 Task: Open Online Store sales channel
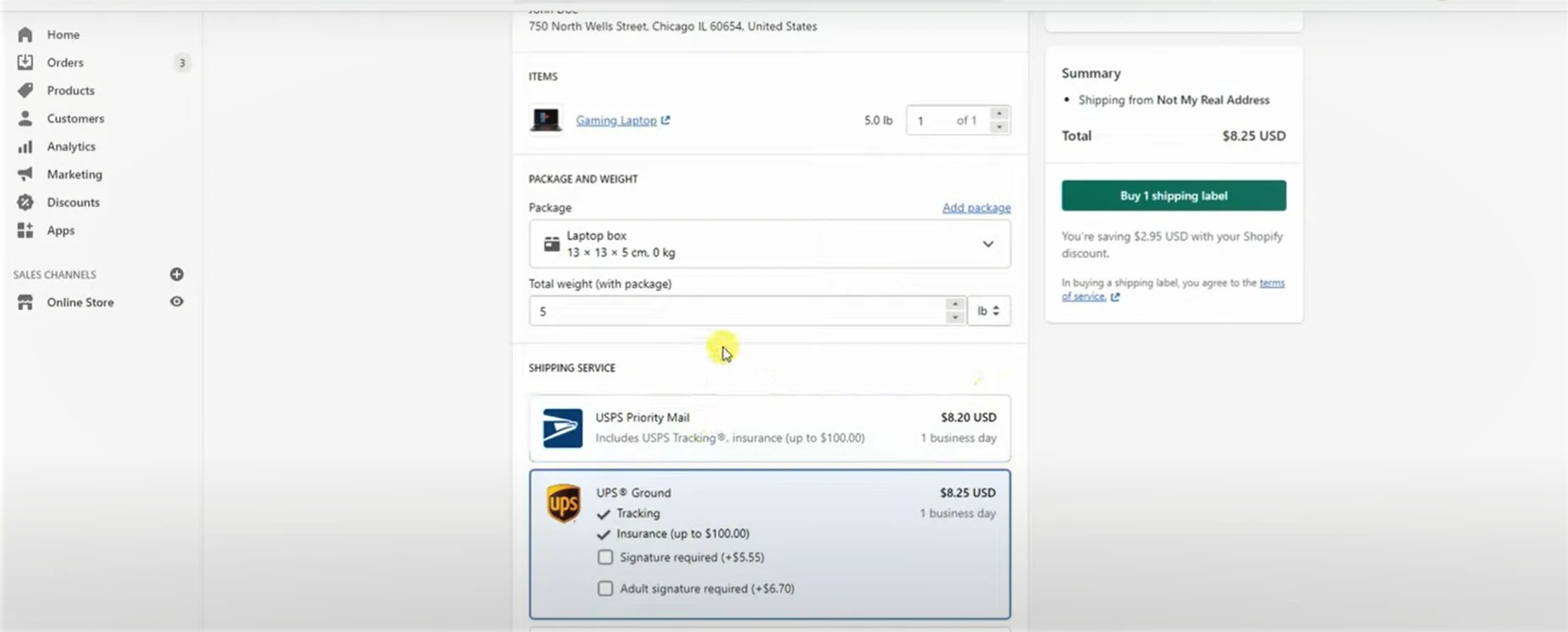tap(80, 302)
